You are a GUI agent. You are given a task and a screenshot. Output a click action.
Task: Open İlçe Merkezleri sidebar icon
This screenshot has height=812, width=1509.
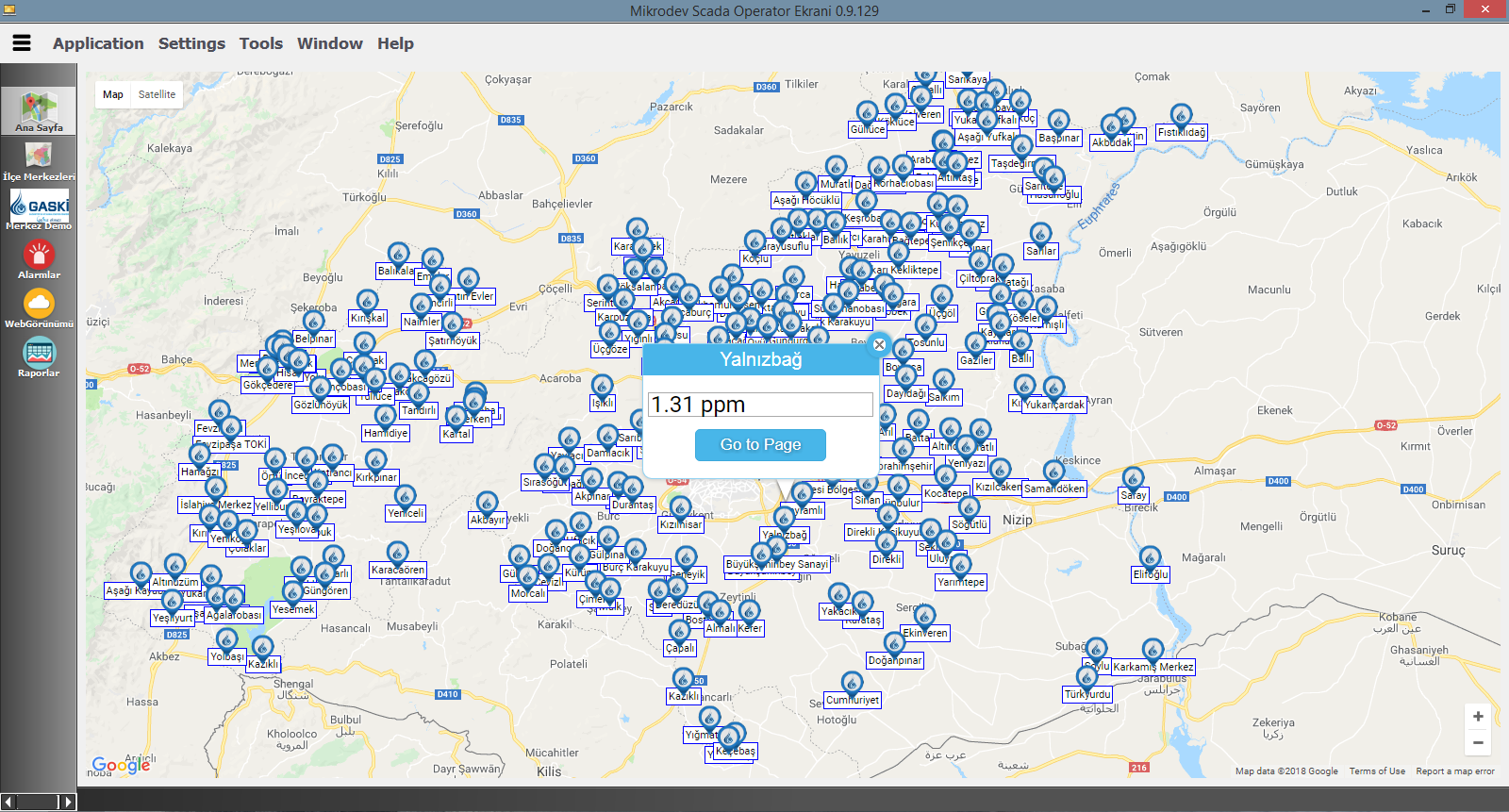click(x=39, y=161)
